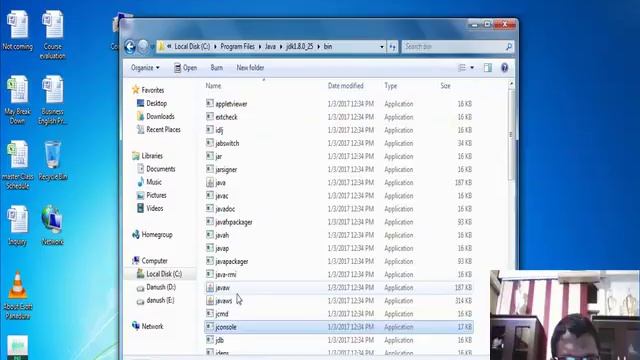This screenshot has width=640, height=360.
Task: Select the idlj application icon
Action: [210, 130]
